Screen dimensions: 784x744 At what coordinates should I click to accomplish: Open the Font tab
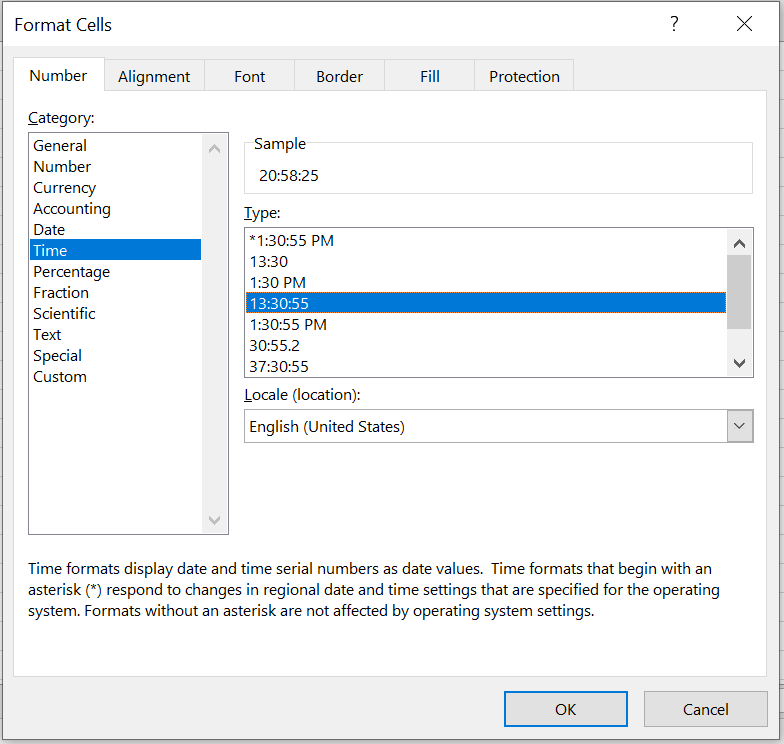(x=250, y=76)
